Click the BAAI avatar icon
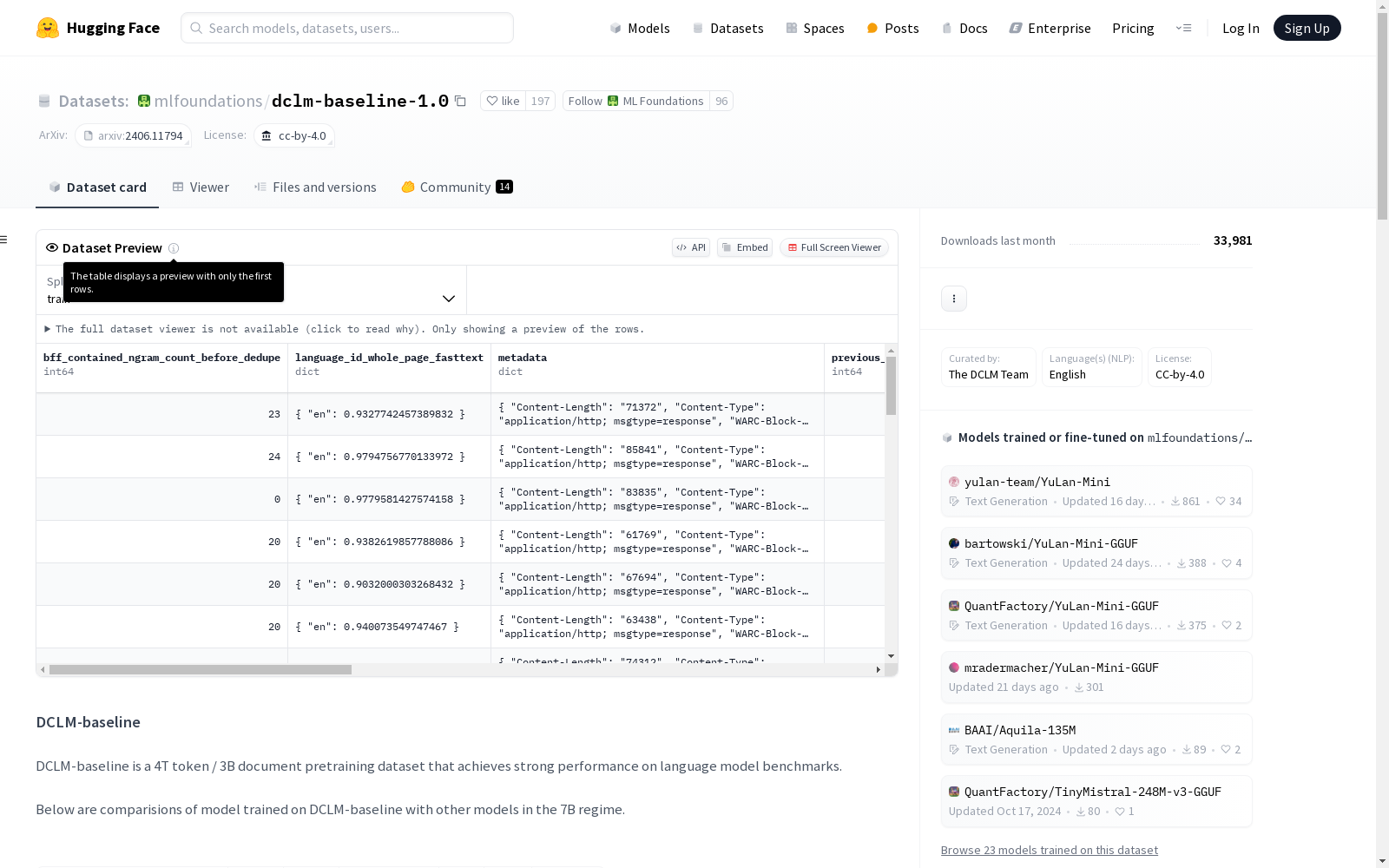The image size is (1389, 868). click(954, 730)
